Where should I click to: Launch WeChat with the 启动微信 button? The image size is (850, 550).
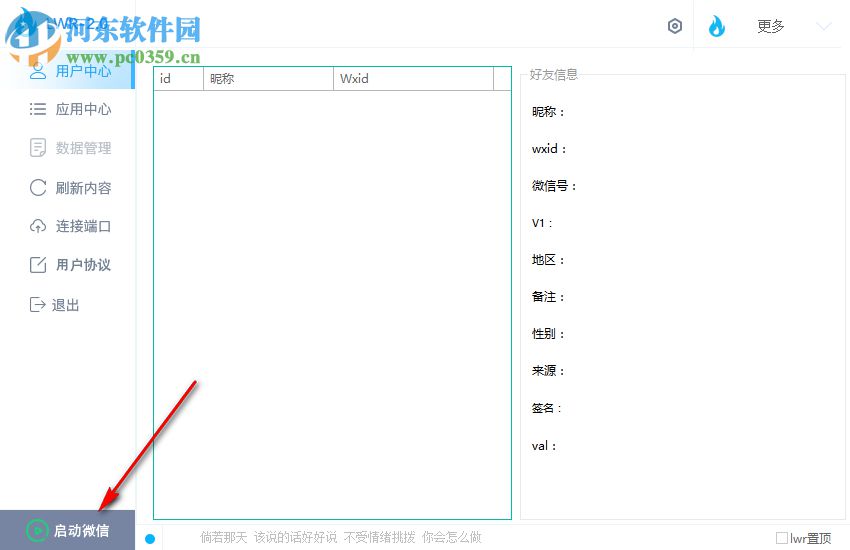tap(67, 530)
